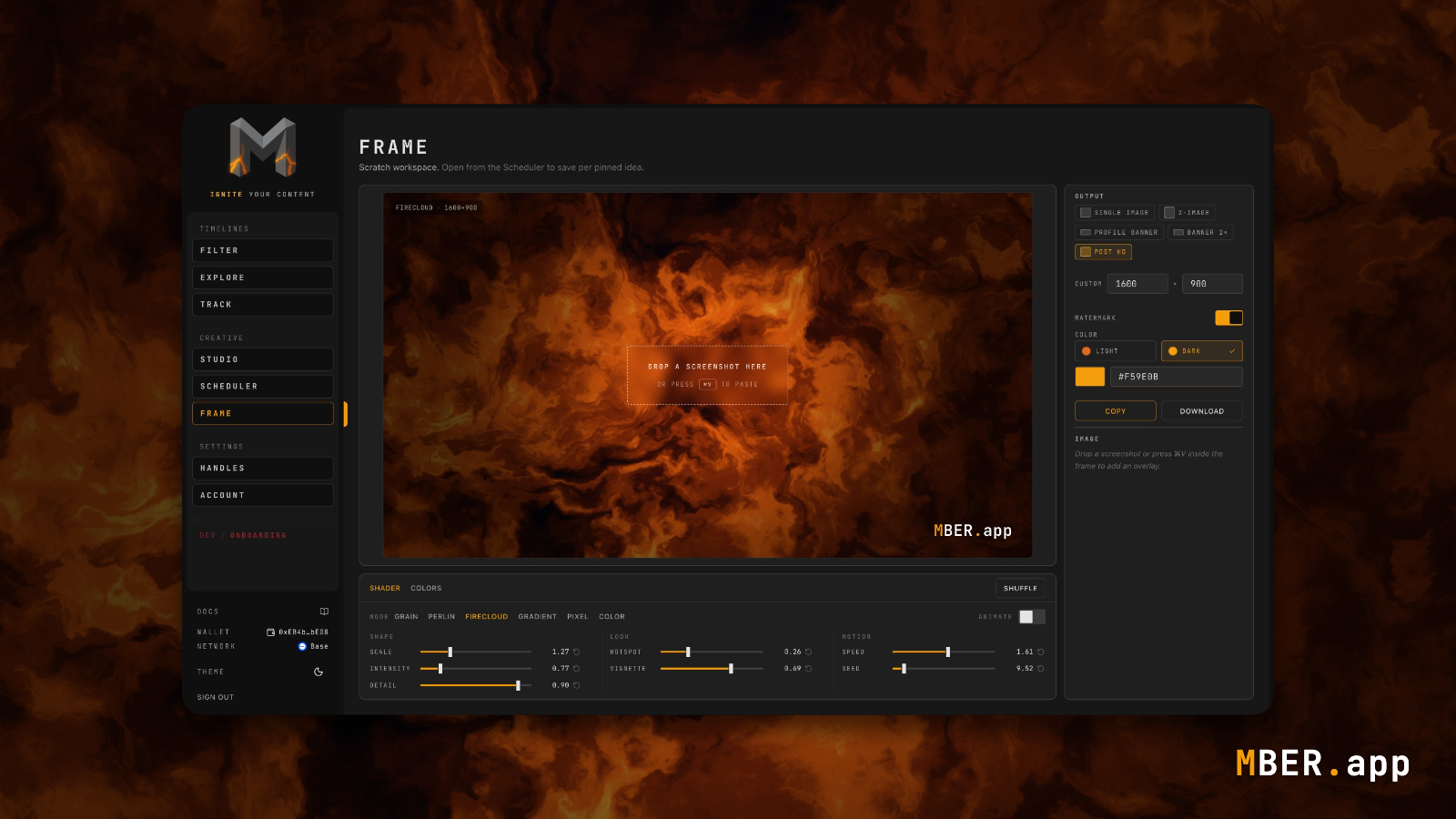This screenshot has width=1456, height=819.
Task: Click the MBER logo in the sidebar
Action: [262, 147]
